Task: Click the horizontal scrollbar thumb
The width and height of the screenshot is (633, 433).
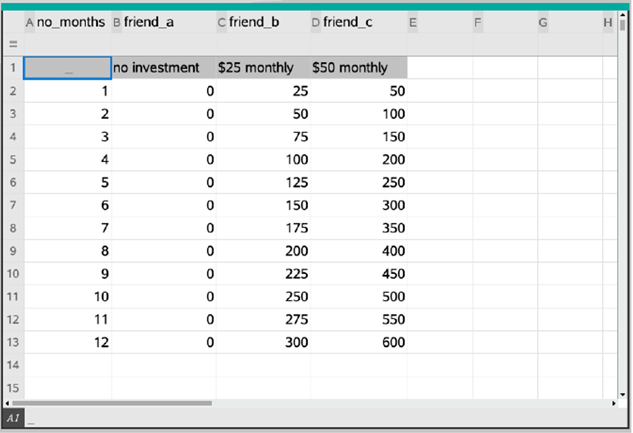Action: click(x=110, y=403)
